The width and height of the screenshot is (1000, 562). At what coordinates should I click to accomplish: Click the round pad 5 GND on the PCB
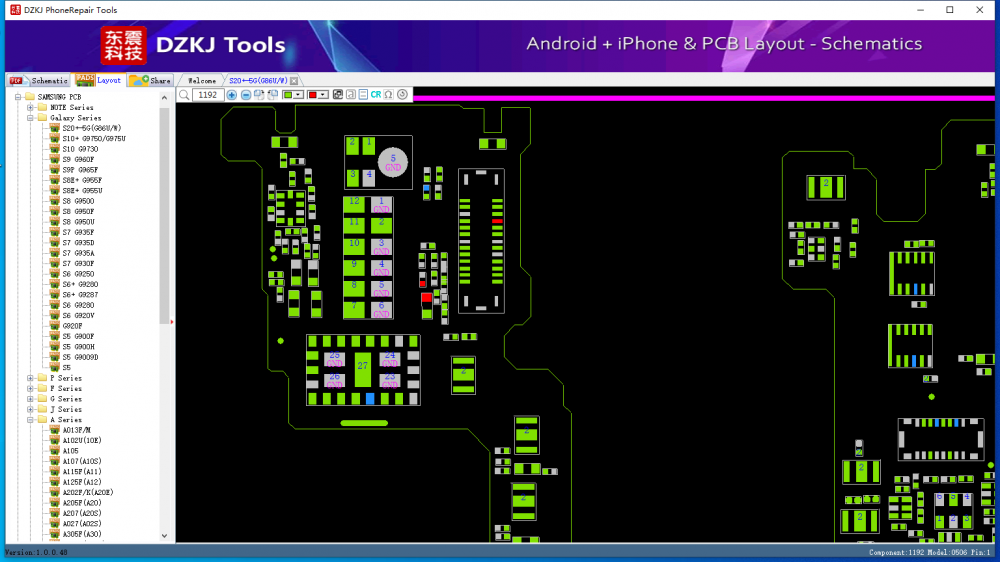tap(393, 162)
